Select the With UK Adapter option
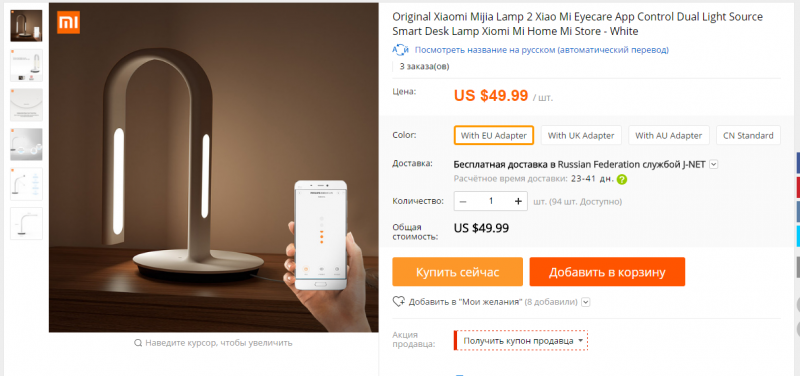 point(581,136)
